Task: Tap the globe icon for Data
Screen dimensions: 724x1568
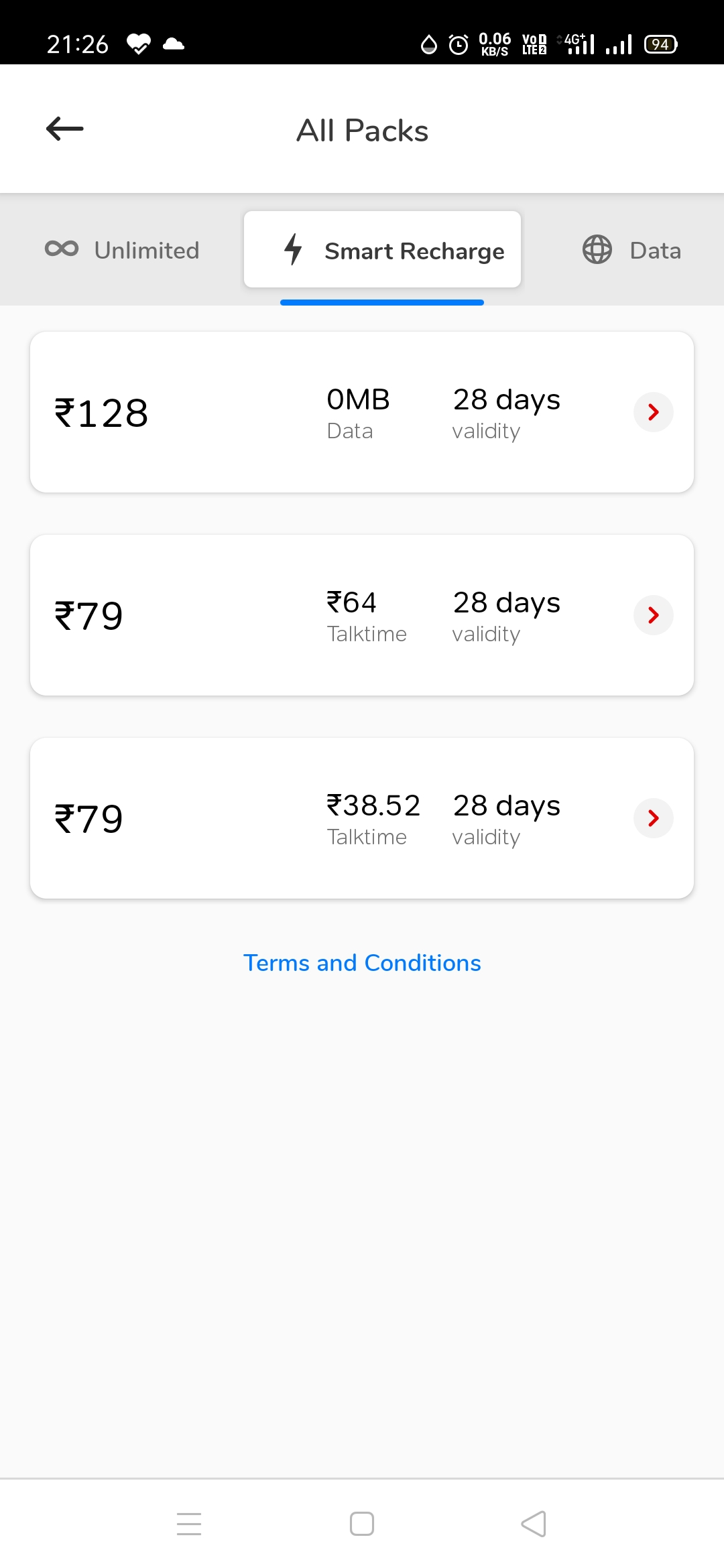Action: tap(597, 250)
